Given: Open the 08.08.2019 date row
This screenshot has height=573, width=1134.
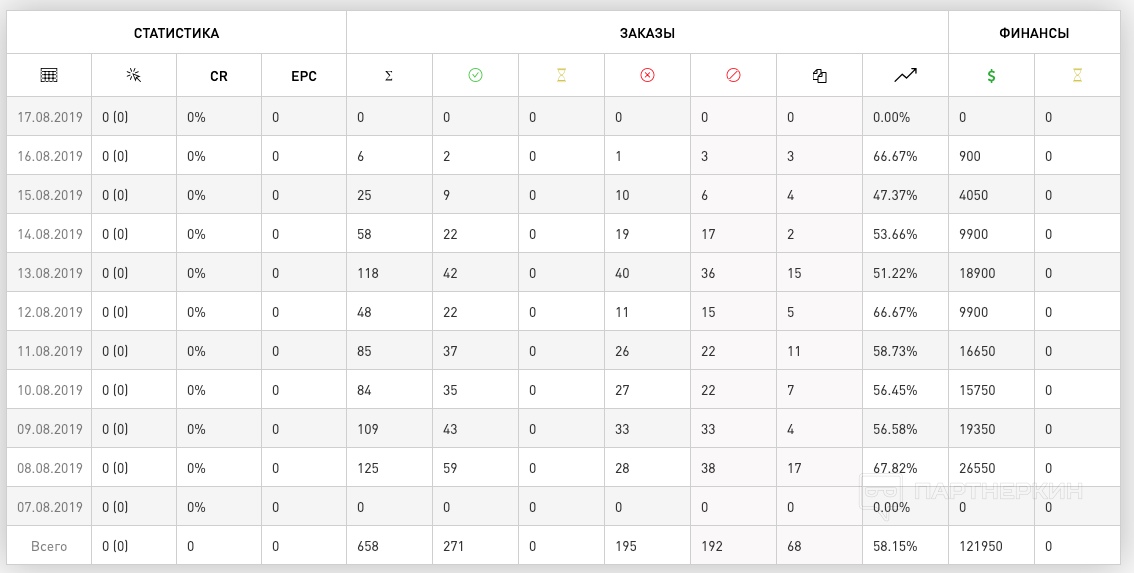Looking at the screenshot, I should click(x=563, y=468).
